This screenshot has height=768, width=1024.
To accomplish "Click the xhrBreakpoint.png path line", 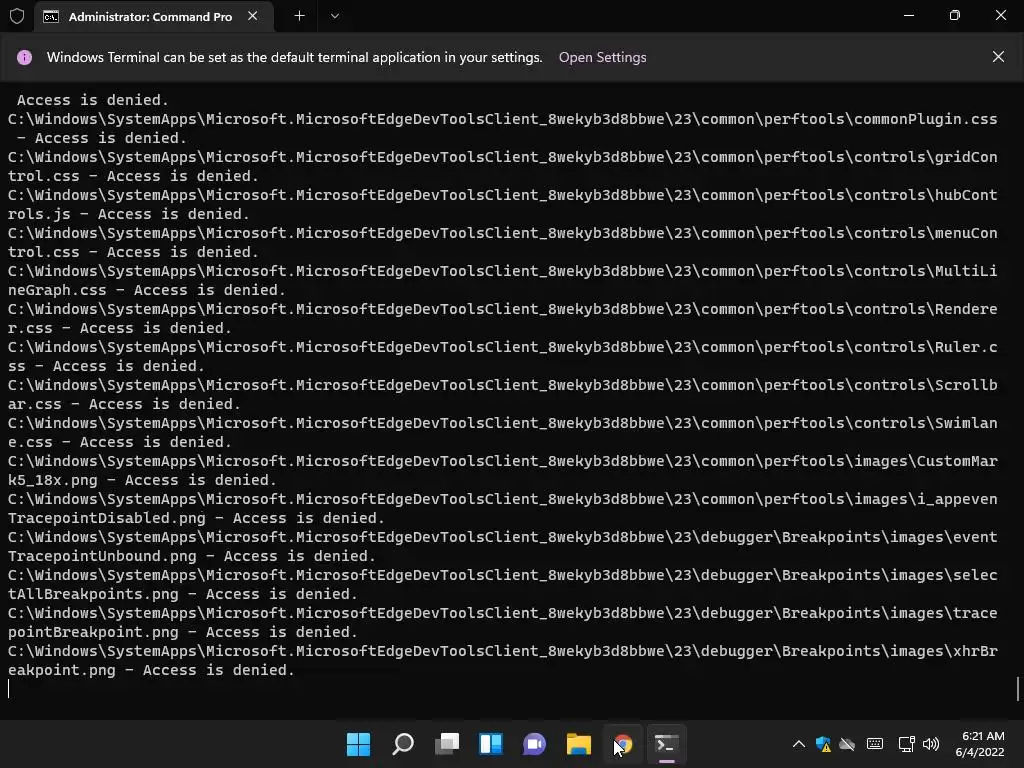I will click(x=502, y=661).
